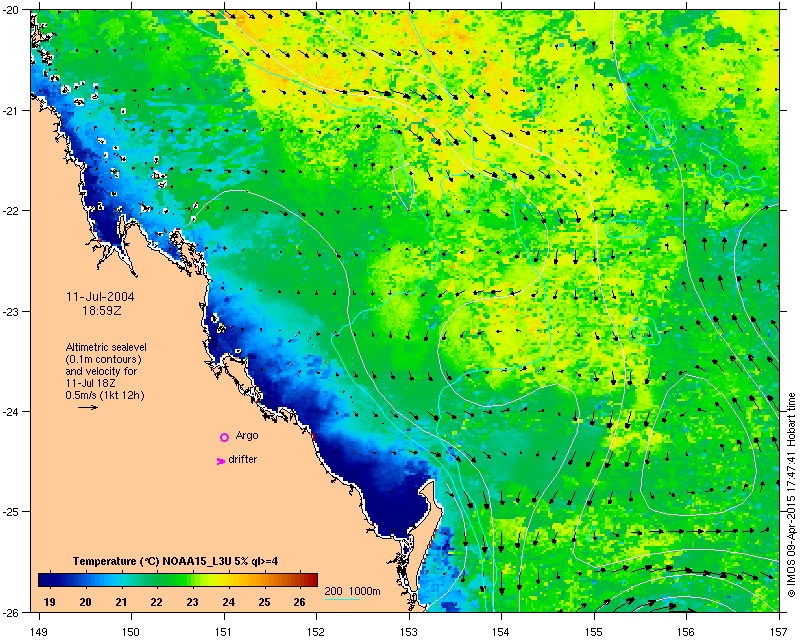Click the 'Temperature (°C) NOAA15_L3U' colorbar title

(175, 561)
